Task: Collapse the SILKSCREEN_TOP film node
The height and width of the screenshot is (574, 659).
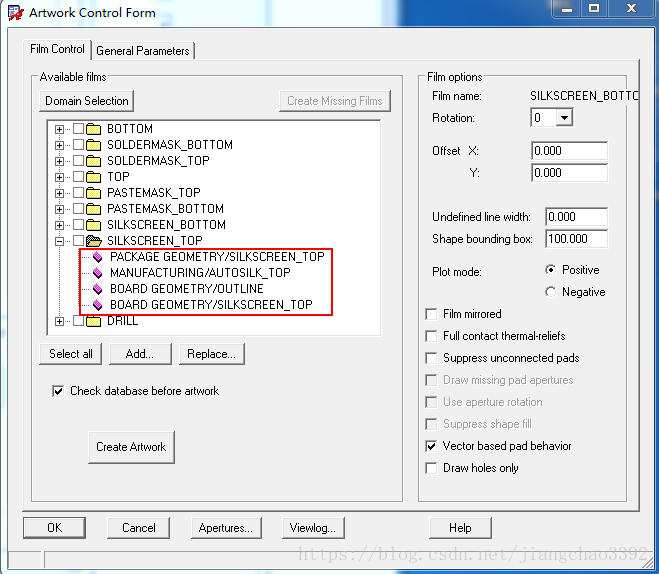Action: coord(59,241)
